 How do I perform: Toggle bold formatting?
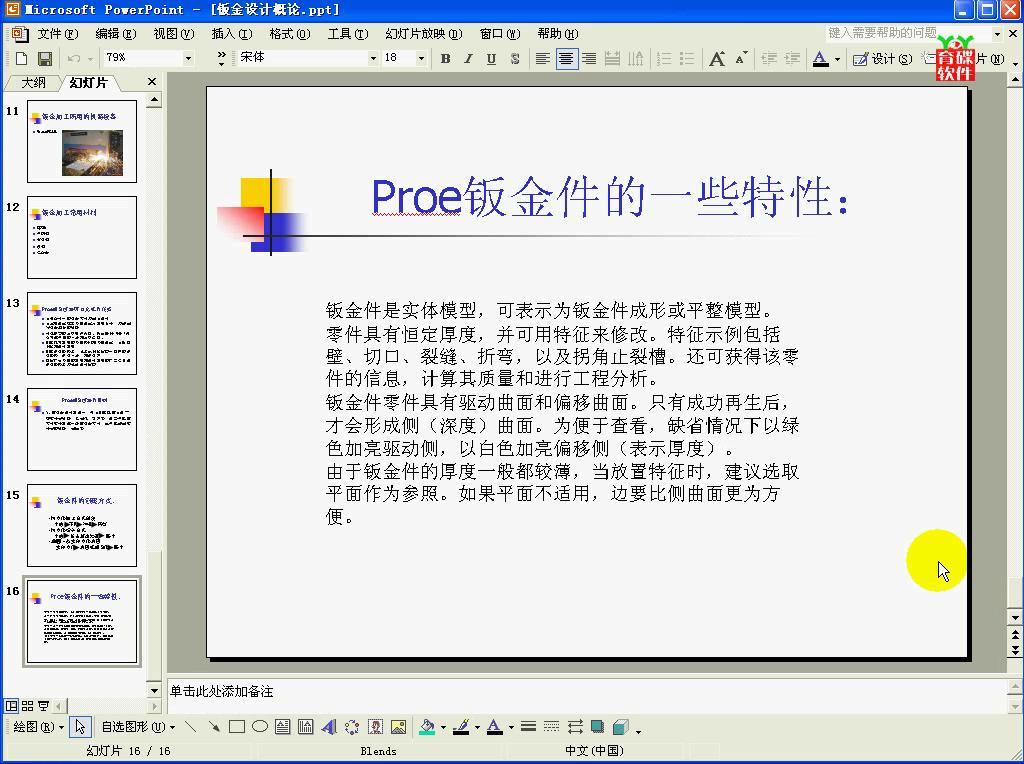(445, 58)
